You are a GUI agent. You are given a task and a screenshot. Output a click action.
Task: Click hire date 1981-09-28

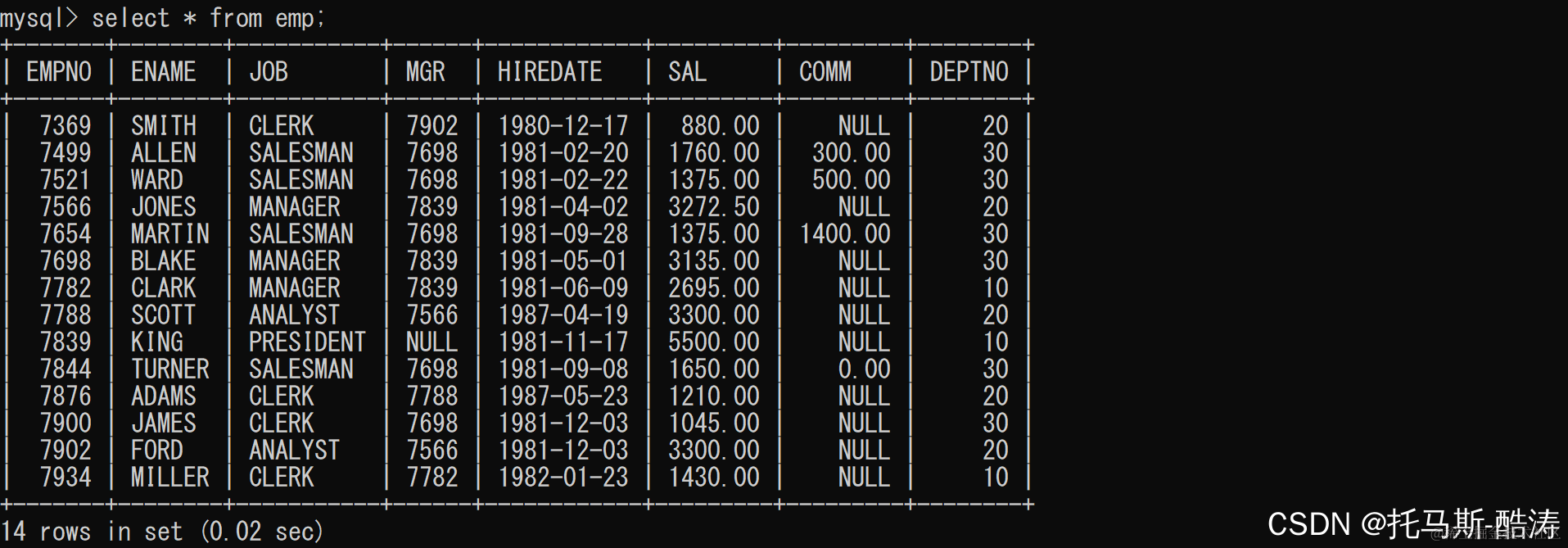[x=563, y=234]
